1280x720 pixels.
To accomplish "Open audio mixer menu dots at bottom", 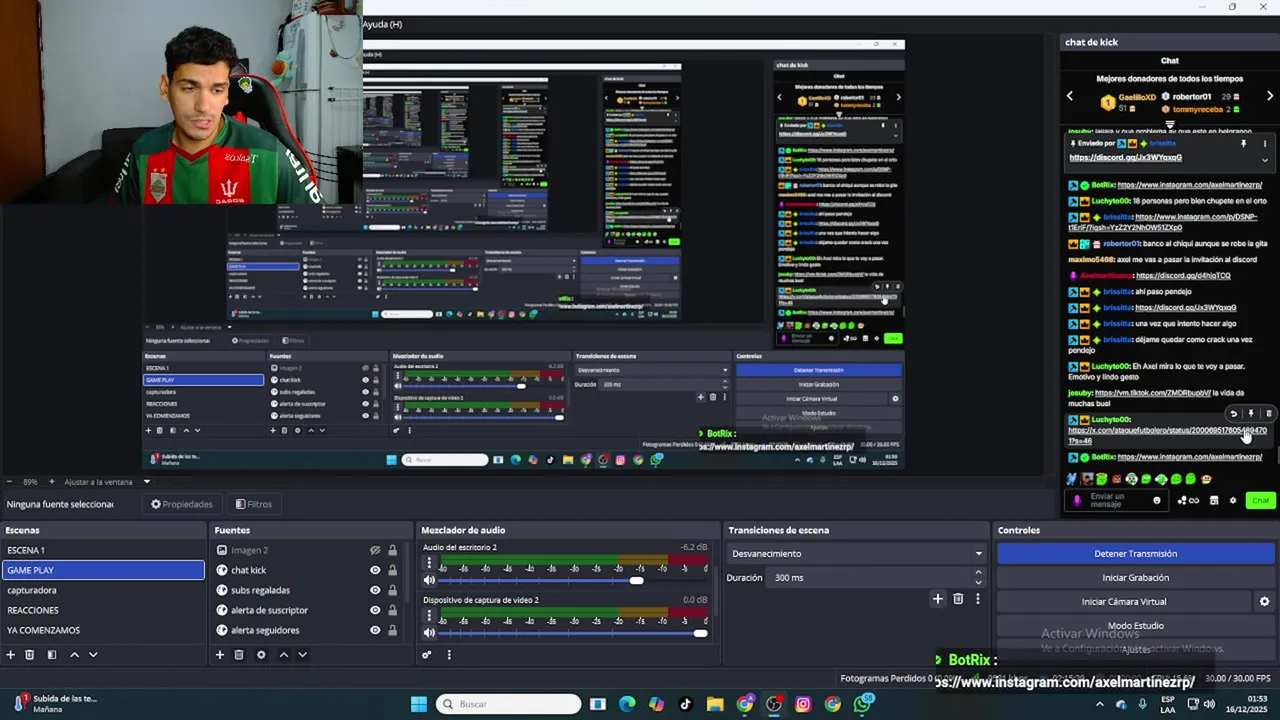I will pyautogui.click(x=449, y=655).
